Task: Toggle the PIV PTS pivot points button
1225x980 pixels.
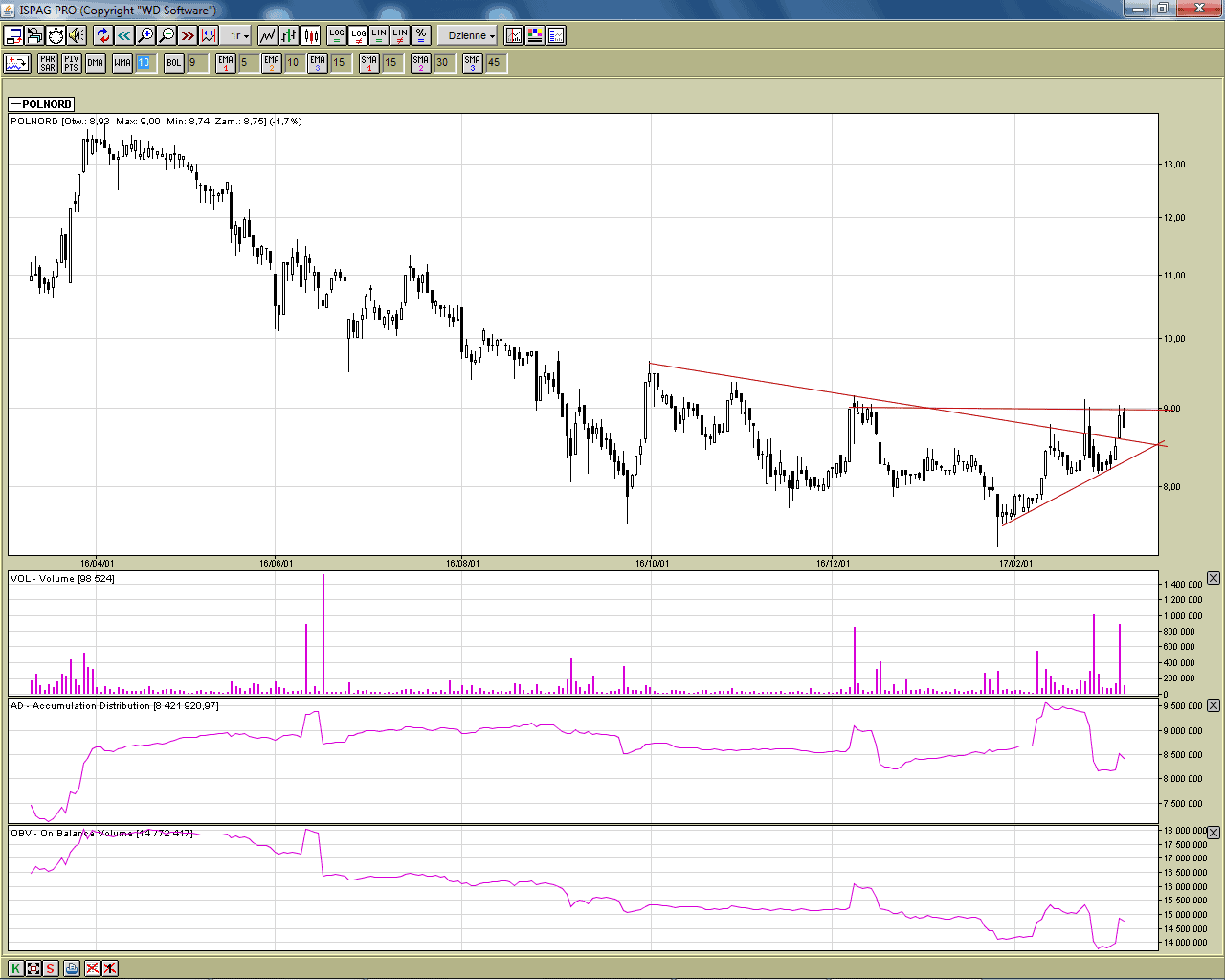Action: pos(72,63)
